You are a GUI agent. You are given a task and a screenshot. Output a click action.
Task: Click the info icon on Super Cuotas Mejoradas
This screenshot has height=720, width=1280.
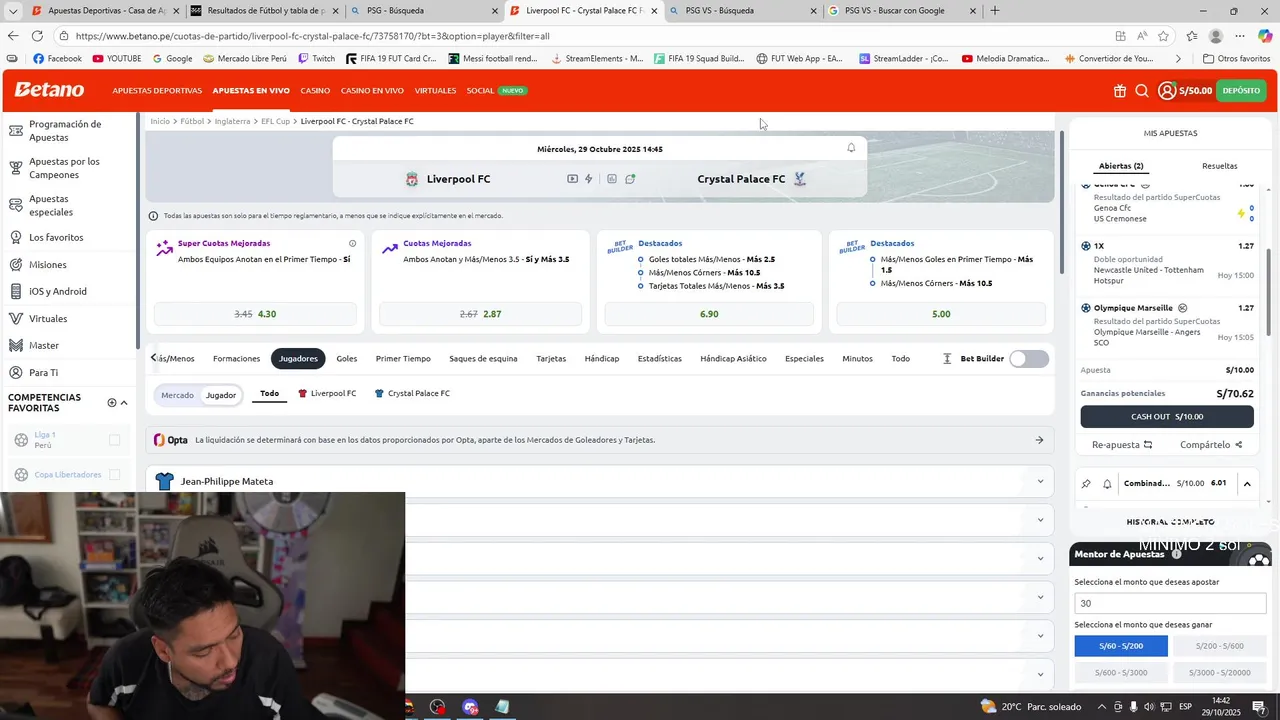pos(352,243)
